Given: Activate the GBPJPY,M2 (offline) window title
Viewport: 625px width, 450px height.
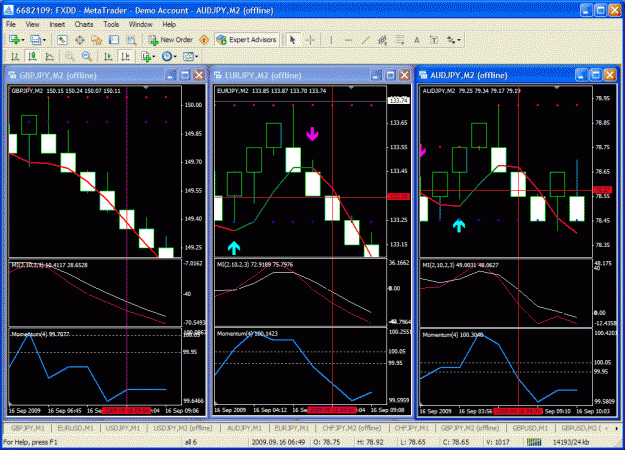Looking at the screenshot, I should click(58, 75).
